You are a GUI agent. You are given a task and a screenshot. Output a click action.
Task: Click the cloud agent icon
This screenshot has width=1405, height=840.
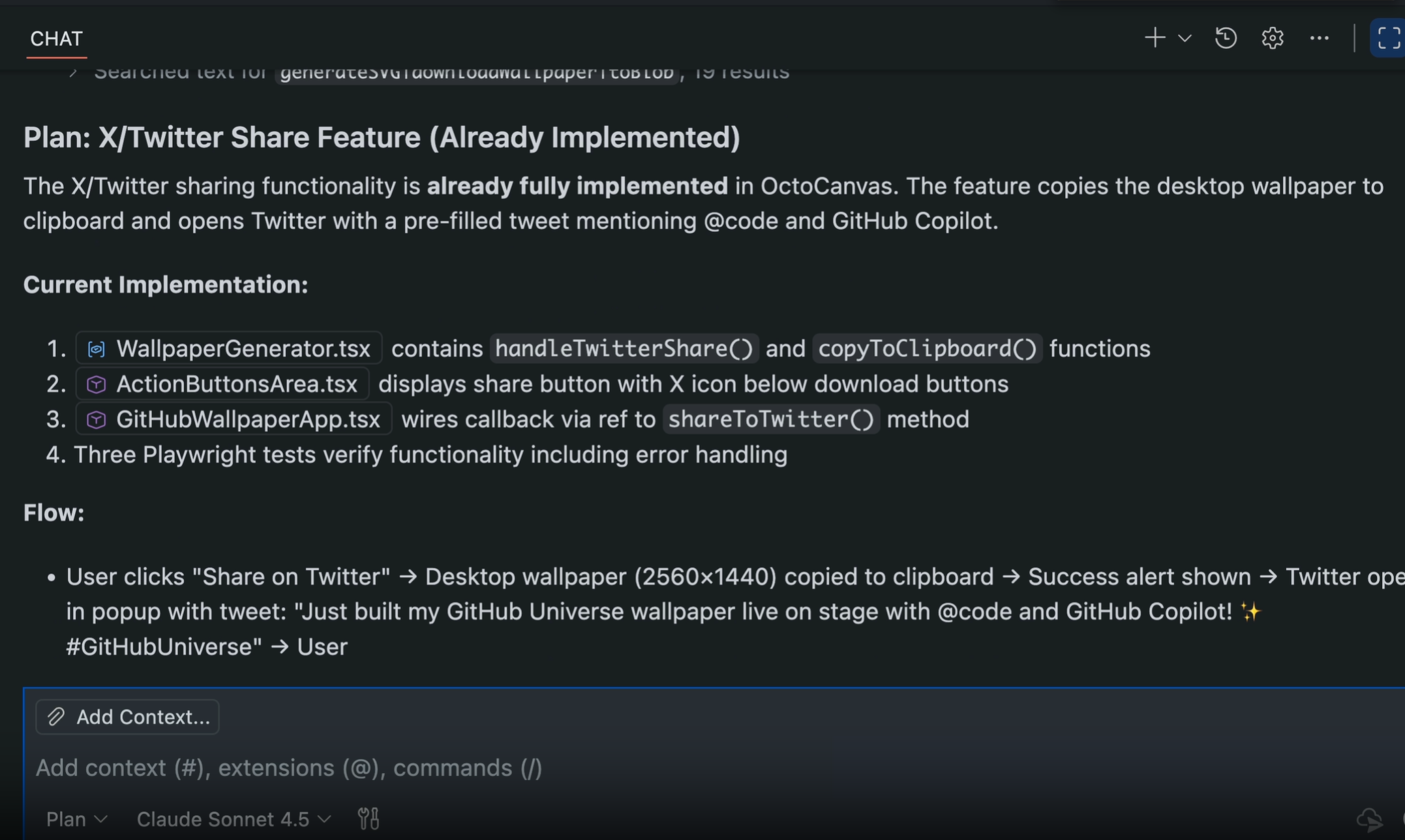[1369, 818]
